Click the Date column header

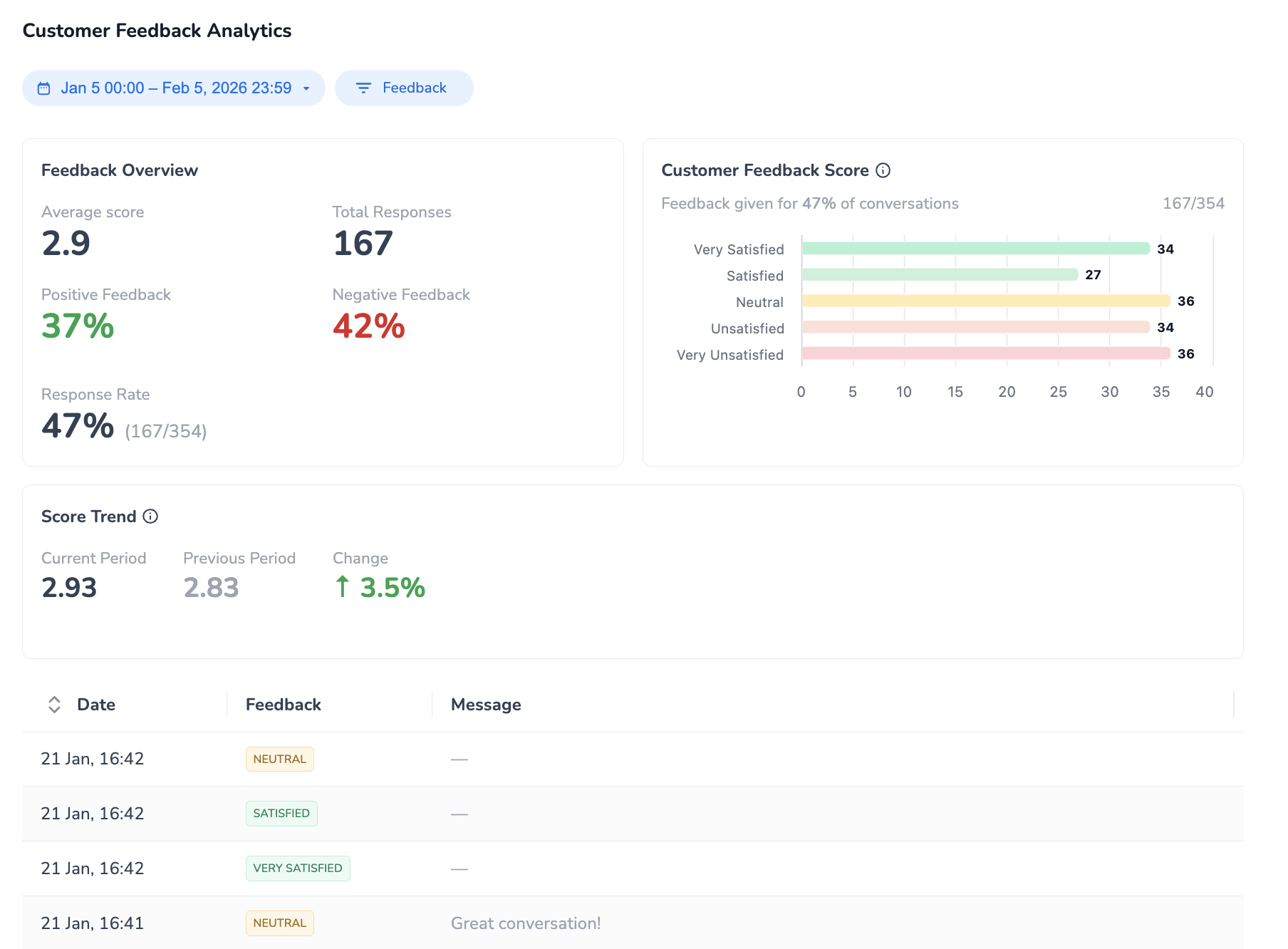96,705
